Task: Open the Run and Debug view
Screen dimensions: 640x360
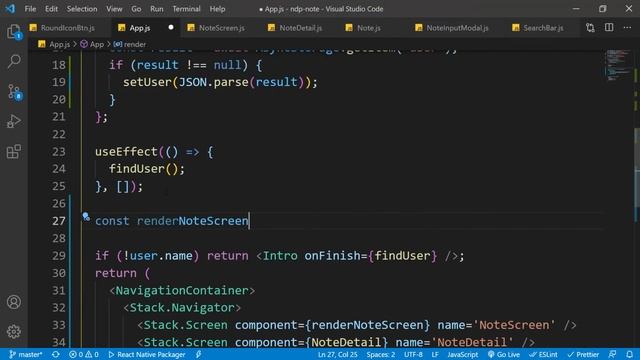Action: 14,121
